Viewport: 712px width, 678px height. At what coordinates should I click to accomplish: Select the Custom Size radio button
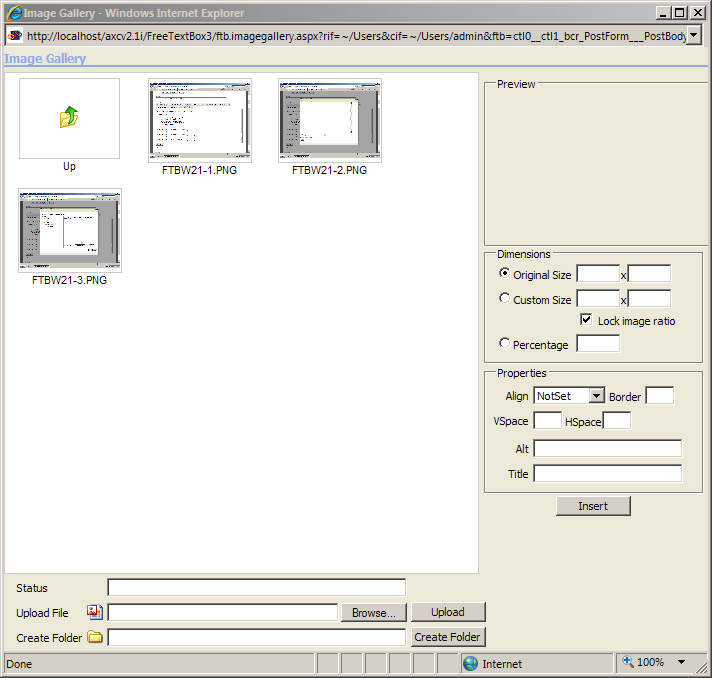click(x=504, y=298)
